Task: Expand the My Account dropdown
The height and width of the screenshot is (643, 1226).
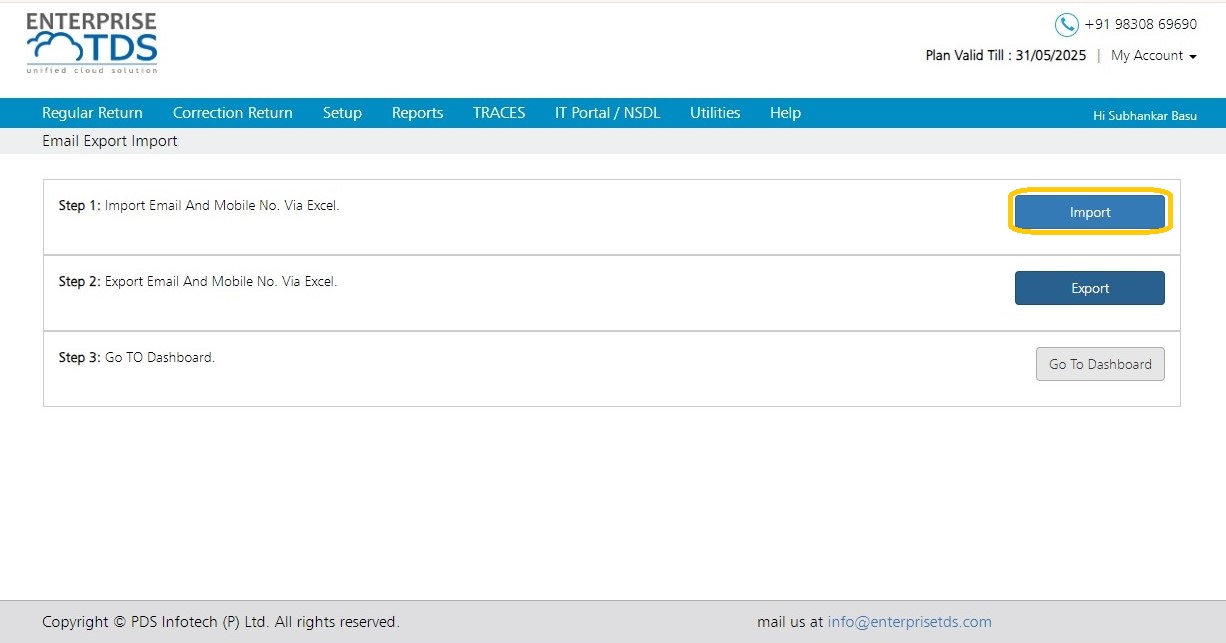Action: pos(1154,56)
